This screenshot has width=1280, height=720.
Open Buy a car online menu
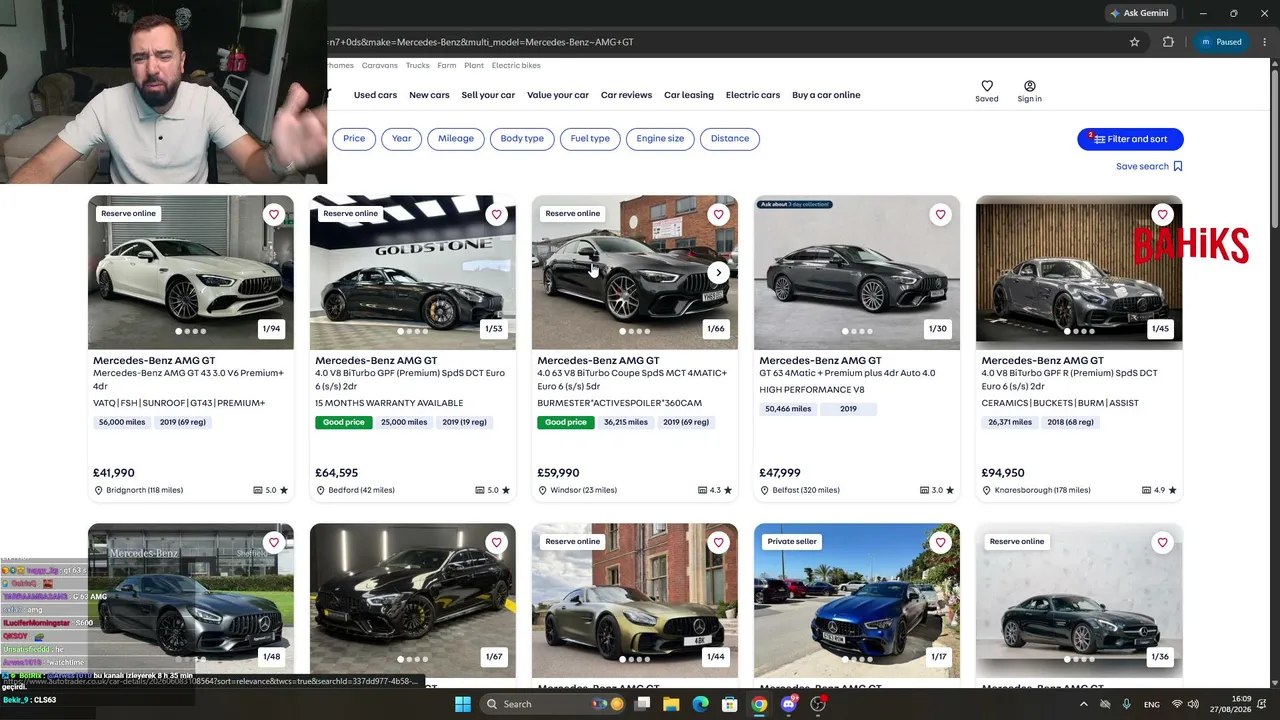pyautogui.click(x=826, y=95)
